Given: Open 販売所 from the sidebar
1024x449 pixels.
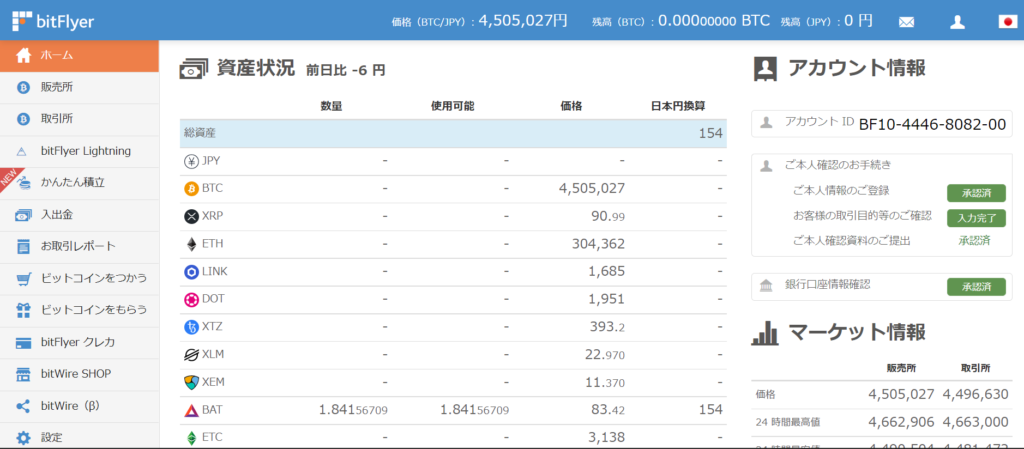Looking at the screenshot, I should tap(79, 87).
